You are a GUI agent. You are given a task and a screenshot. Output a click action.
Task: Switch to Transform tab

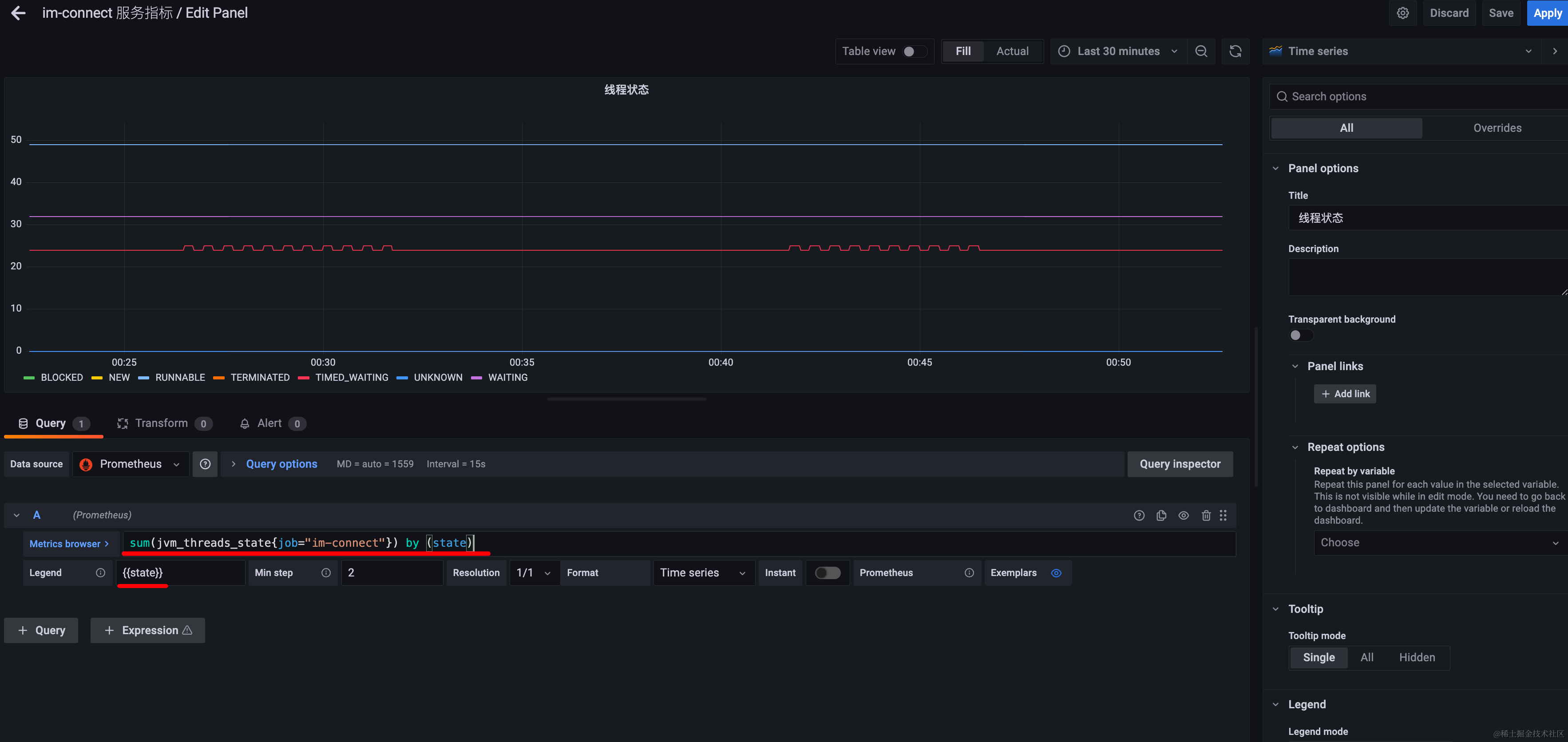click(164, 424)
